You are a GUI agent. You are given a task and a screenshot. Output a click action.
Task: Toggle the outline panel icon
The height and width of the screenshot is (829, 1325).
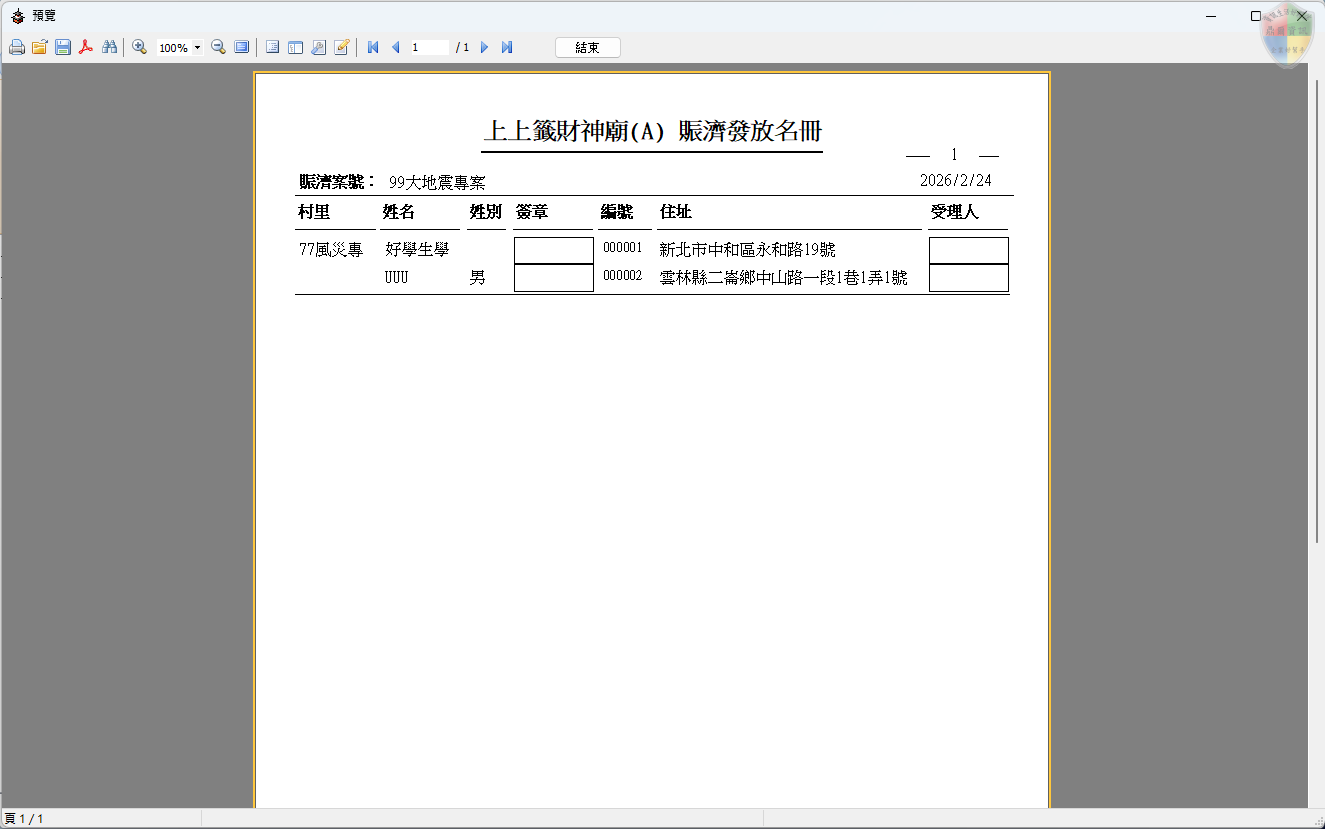point(273,47)
